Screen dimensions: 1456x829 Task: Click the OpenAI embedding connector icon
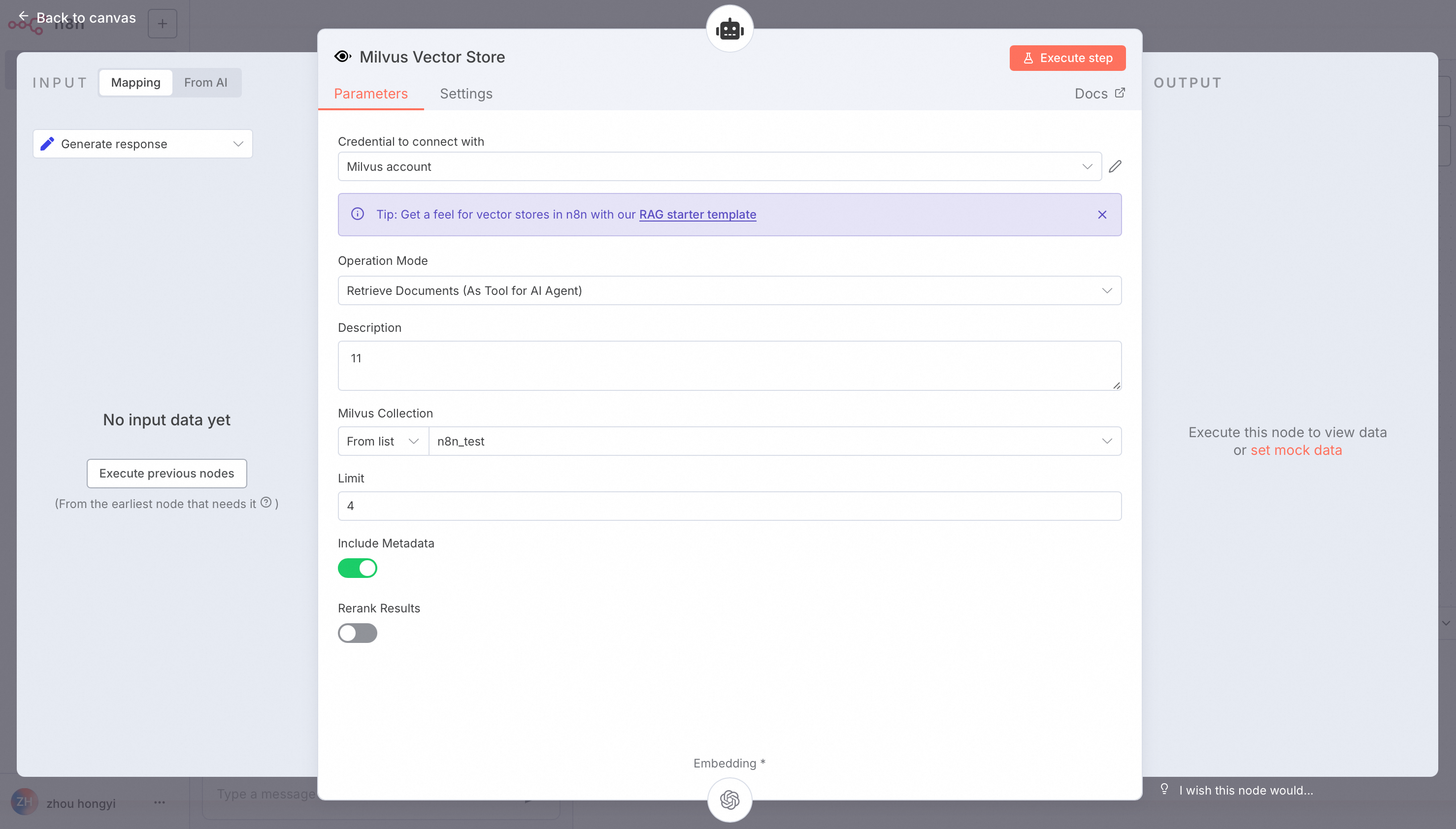click(729, 800)
